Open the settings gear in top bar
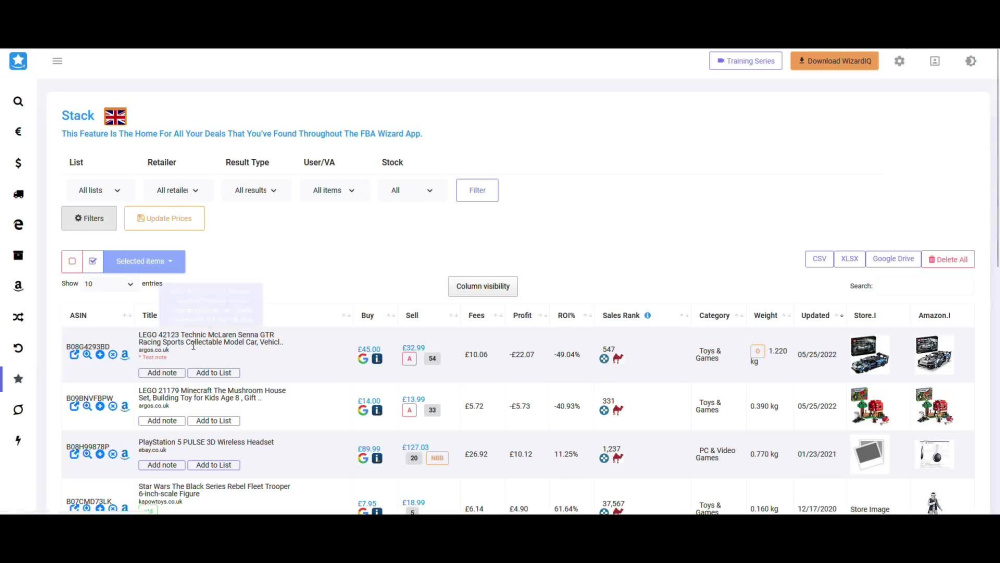The image size is (1000, 563). coord(899,61)
